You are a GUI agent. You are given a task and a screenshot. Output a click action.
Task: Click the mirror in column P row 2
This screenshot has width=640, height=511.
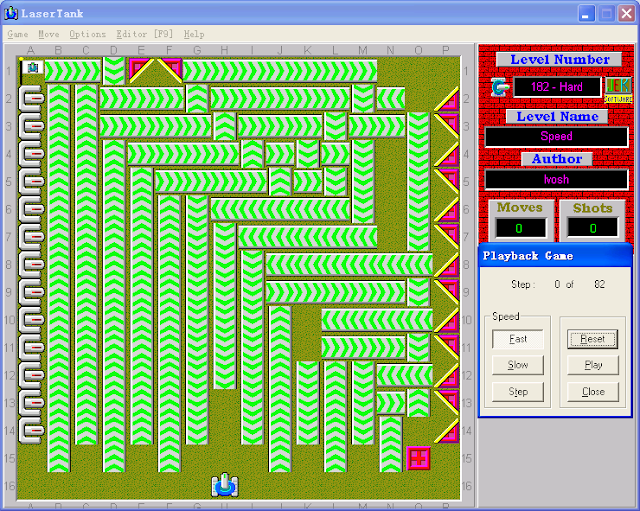pyautogui.click(x=446, y=99)
